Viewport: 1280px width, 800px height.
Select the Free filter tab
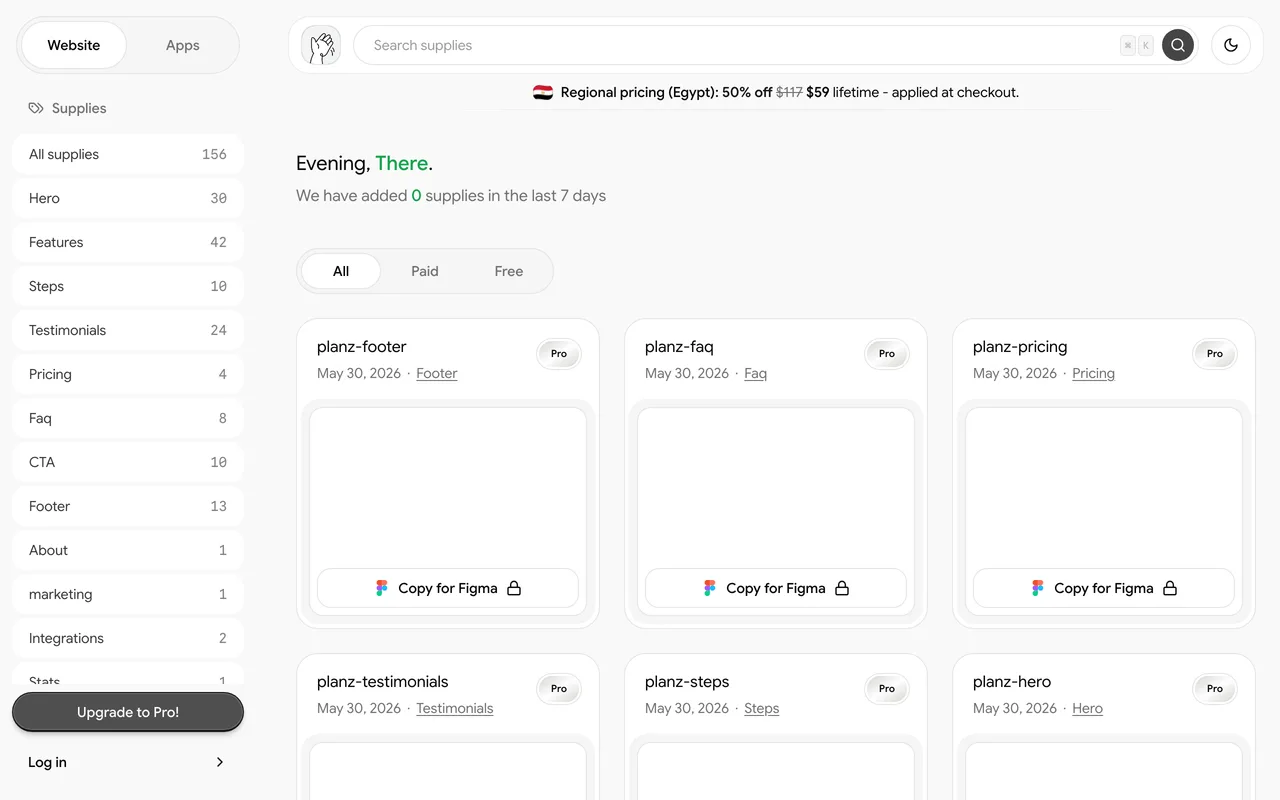pos(509,271)
